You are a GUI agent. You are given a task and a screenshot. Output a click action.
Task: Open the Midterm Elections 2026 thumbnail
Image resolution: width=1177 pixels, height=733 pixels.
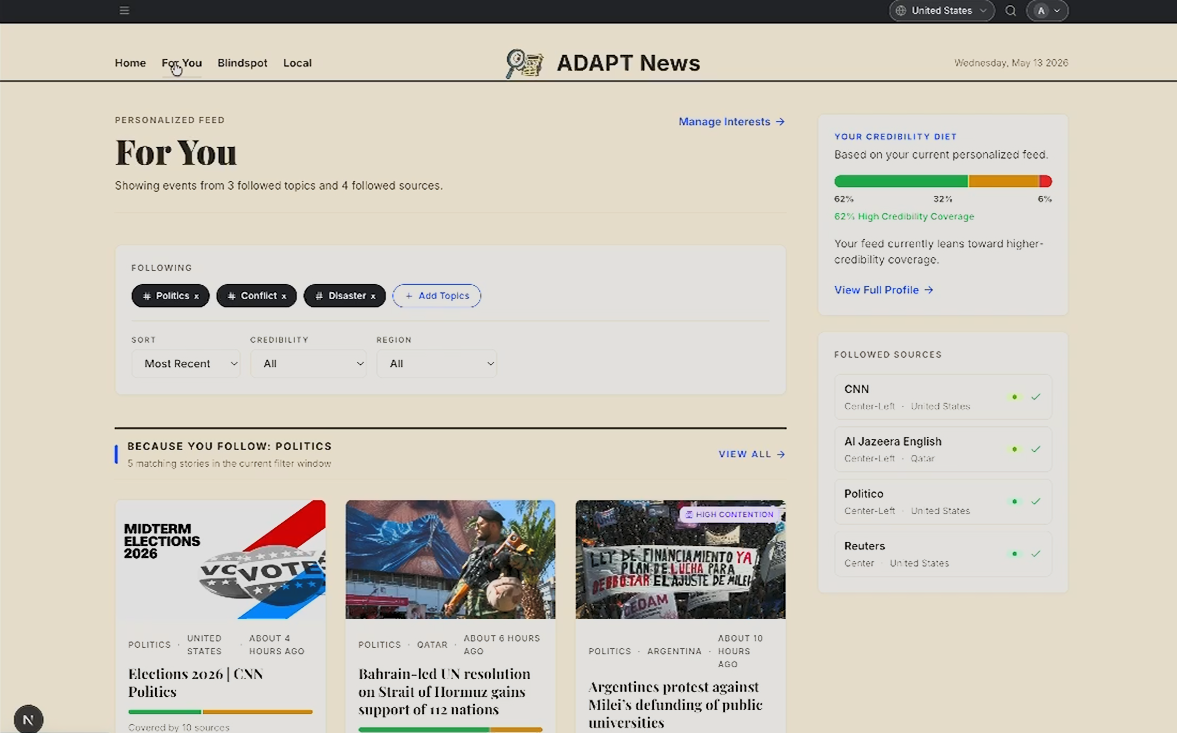[x=221, y=560]
